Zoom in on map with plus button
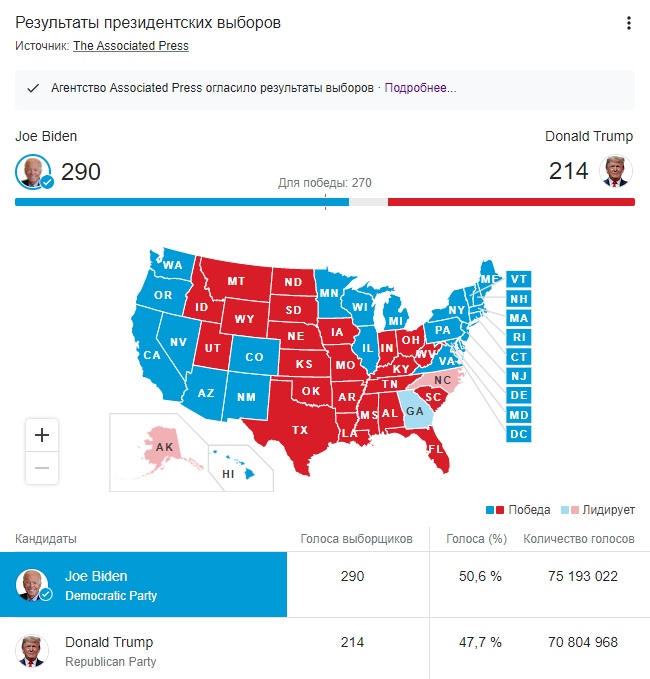 click(42, 435)
